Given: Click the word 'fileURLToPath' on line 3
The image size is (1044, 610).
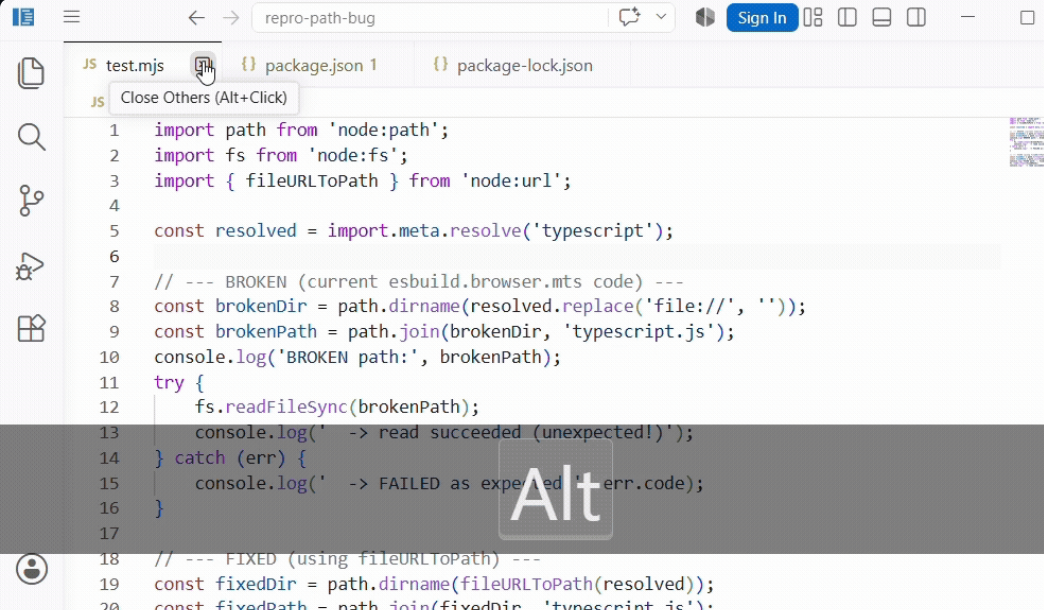Looking at the screenshot, I should tap(312, 181).
